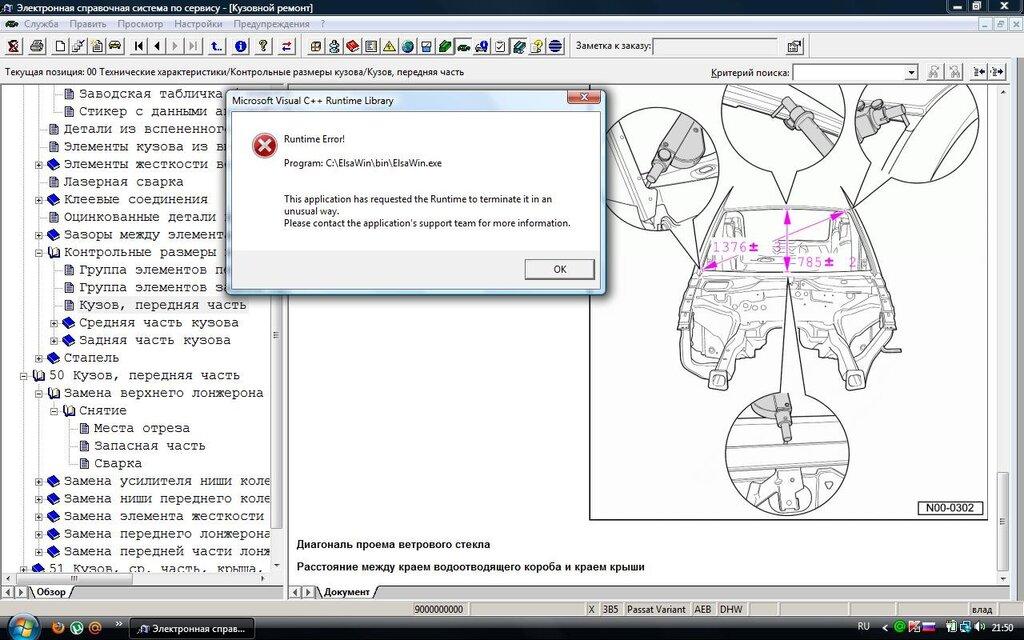This screenshot has width=1024, height=640.
Task: Expand Элементы жесткости tree node
Action: pos(39,165)
